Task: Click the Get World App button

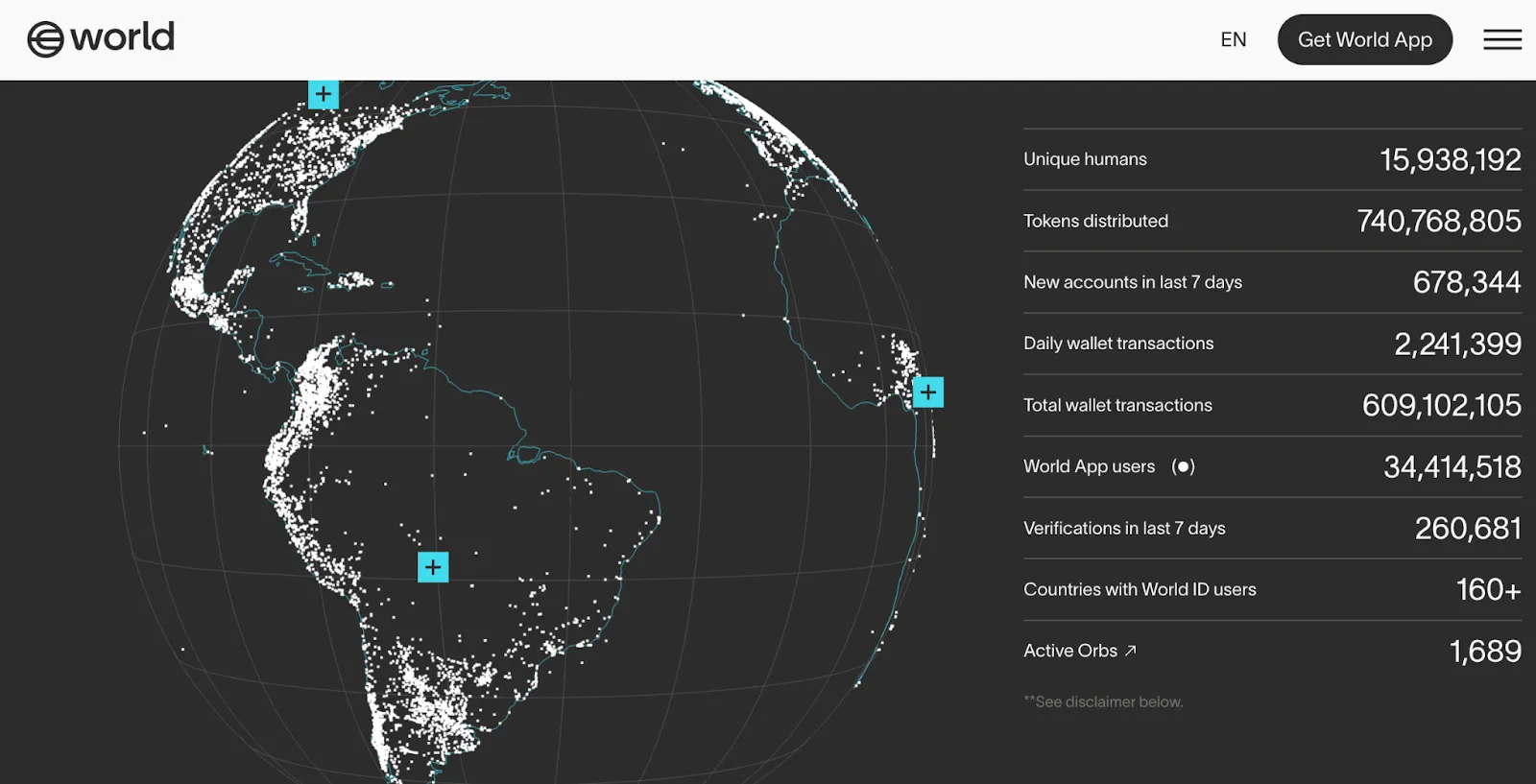Action: [1364, 39]
